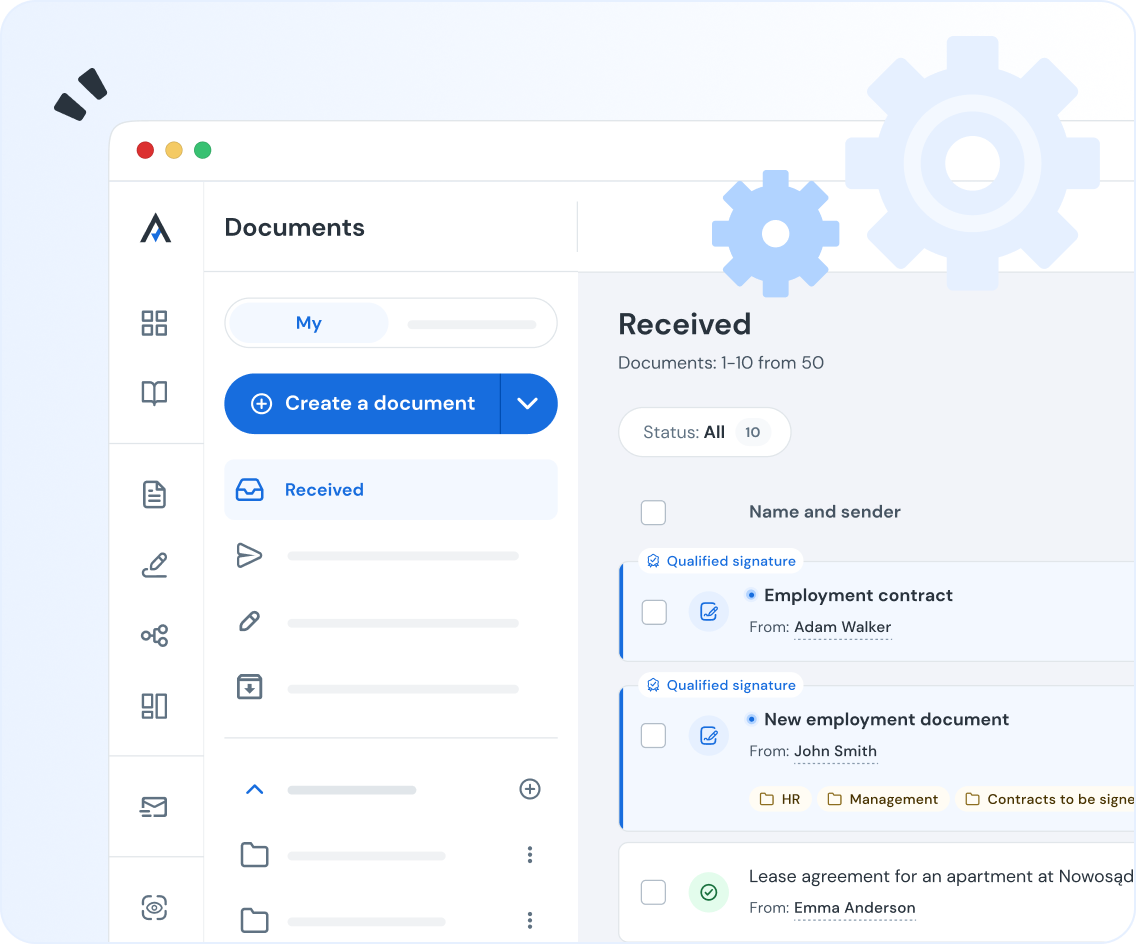The height and width of the screenshot is (944, 1136).
Task: Expand the Create a document dropdown arrow
Action: (528, 404)
